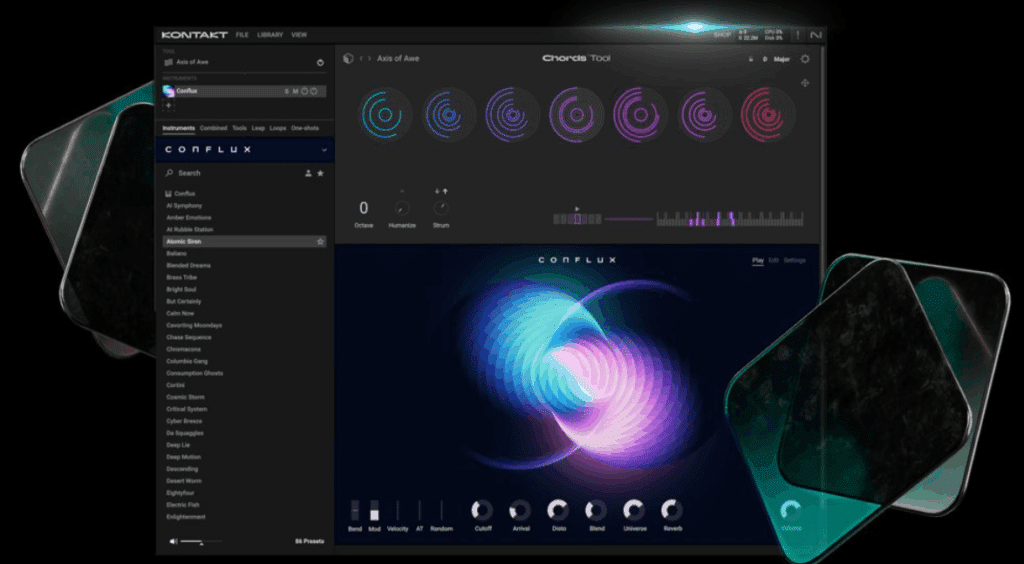Click the Universe knob

pyautogui.click(x=633, y=510)
